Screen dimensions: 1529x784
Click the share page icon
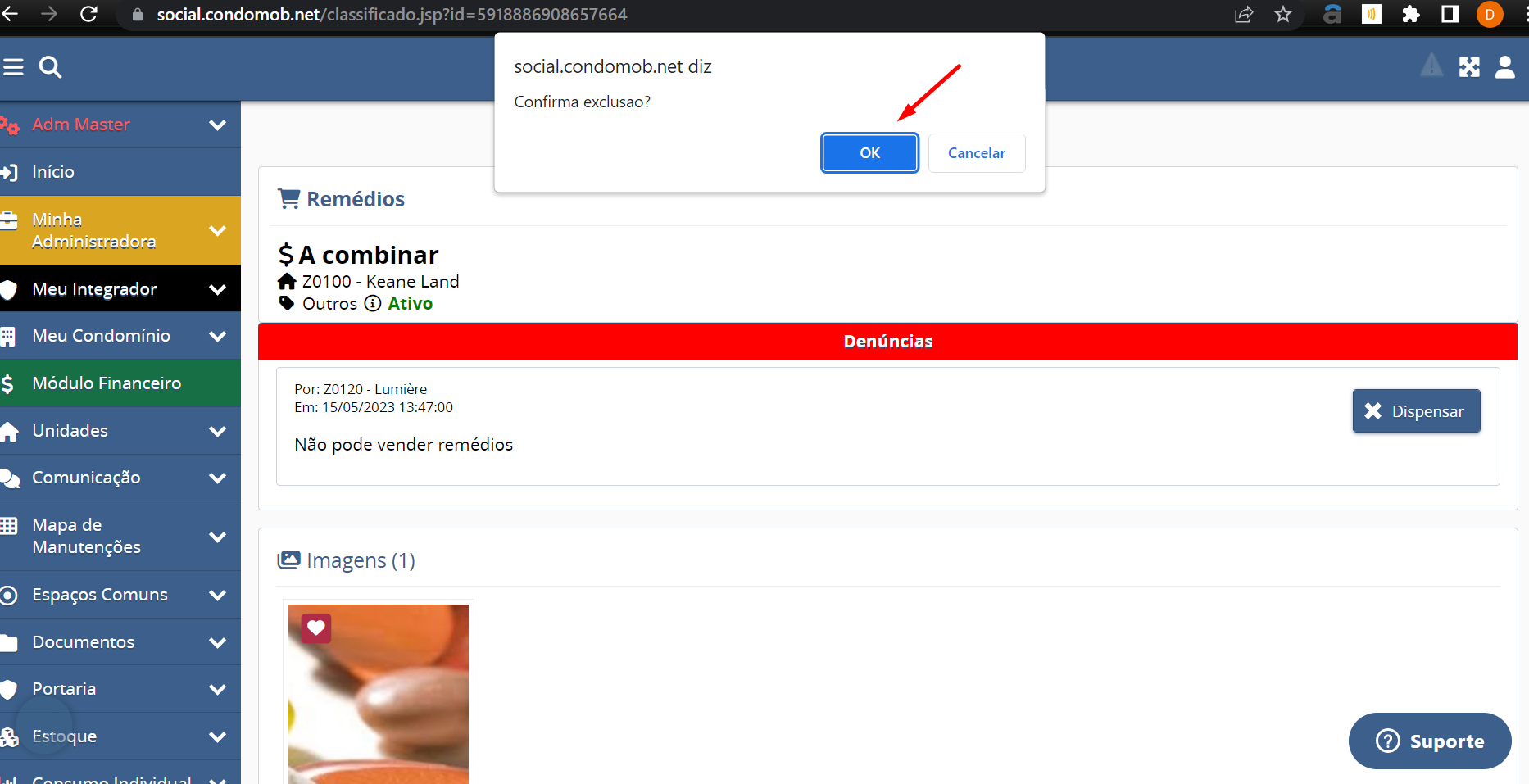point(1244,15)
